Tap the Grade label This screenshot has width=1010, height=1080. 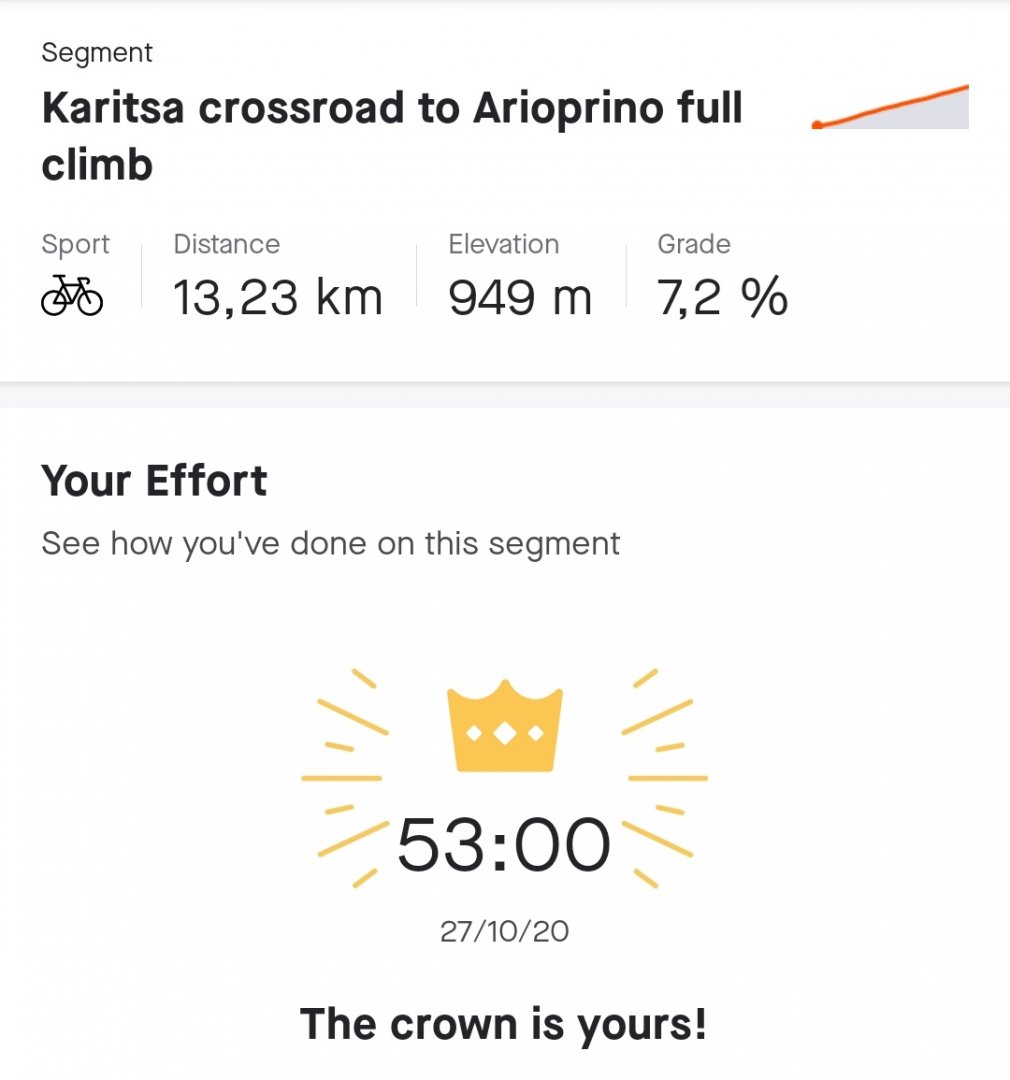tap(694, 244)
